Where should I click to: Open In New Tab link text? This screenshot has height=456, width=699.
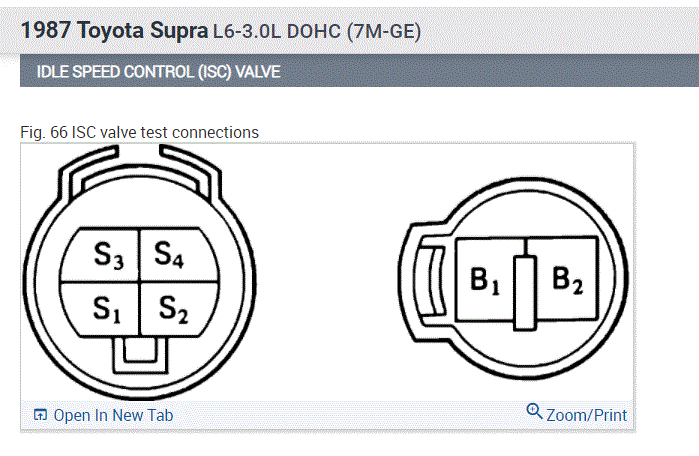tap(113, 415)
